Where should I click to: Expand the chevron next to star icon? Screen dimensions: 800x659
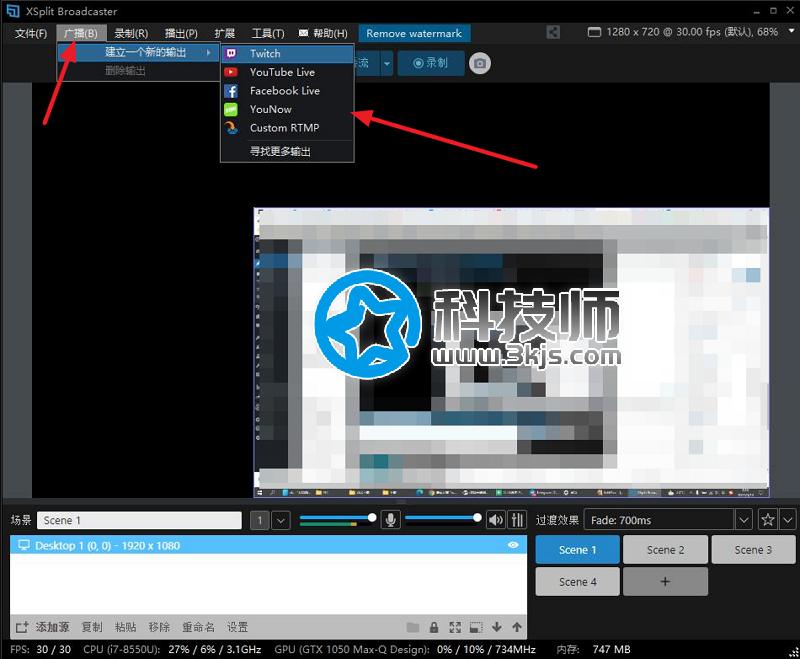click(788, 520)
